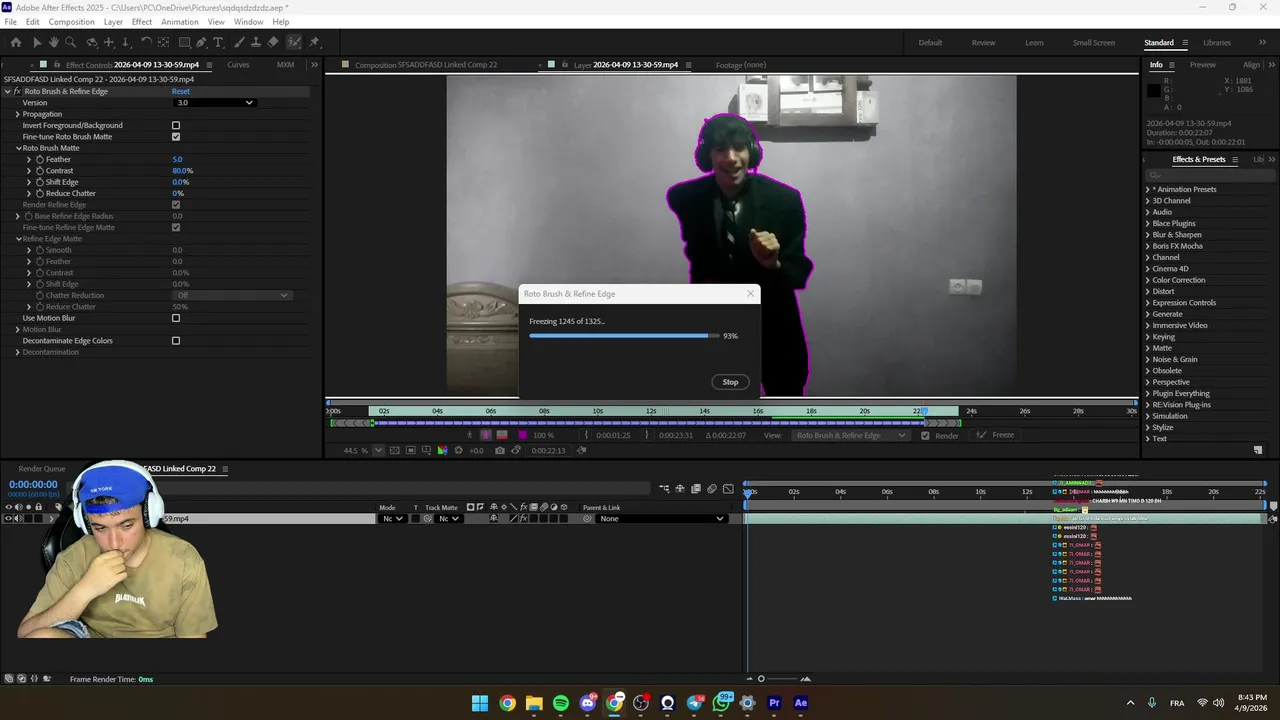Select the Puppet Pin tool

[314, 42]
